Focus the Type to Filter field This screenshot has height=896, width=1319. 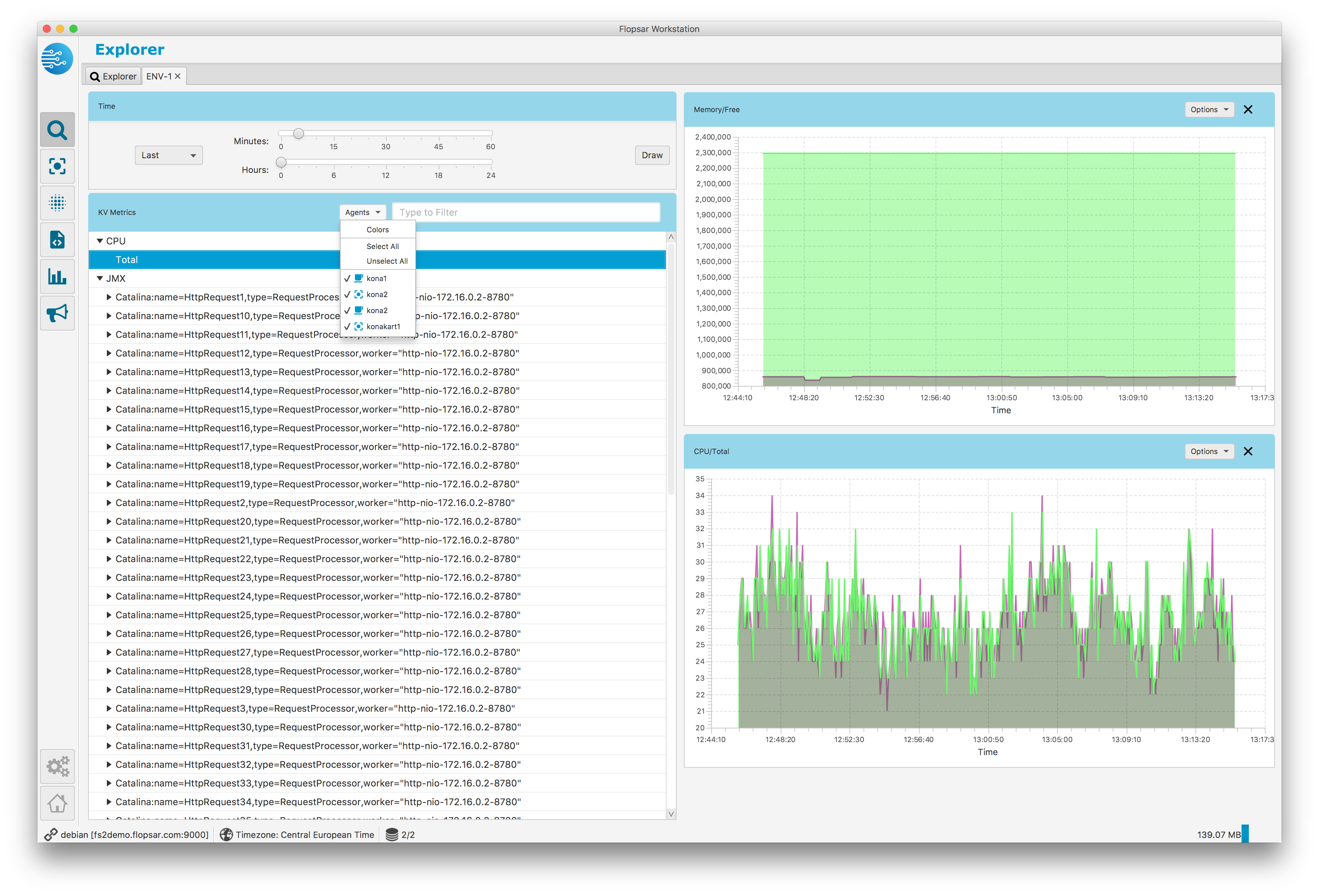(526, 212)
